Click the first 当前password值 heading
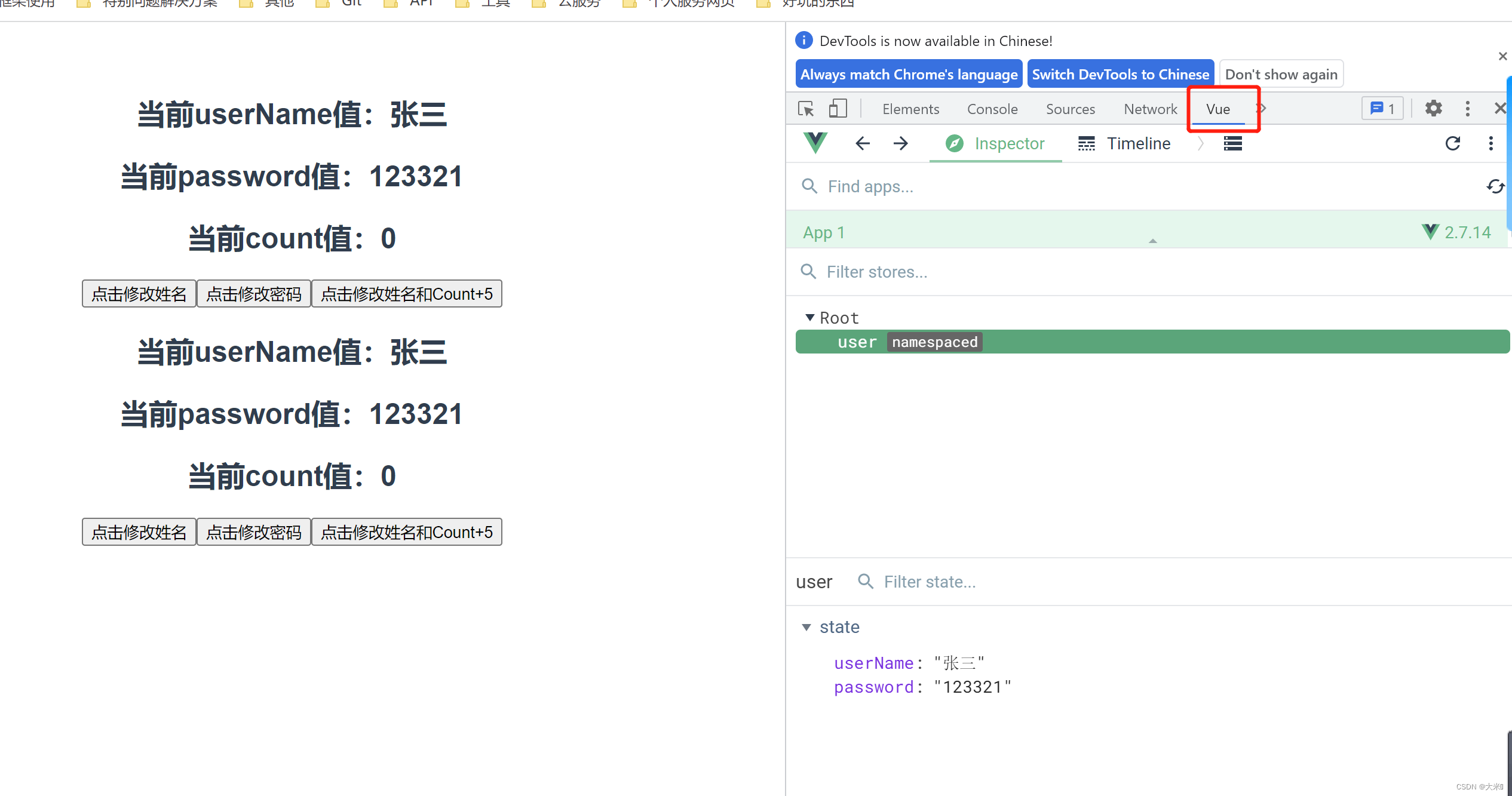 292,177
